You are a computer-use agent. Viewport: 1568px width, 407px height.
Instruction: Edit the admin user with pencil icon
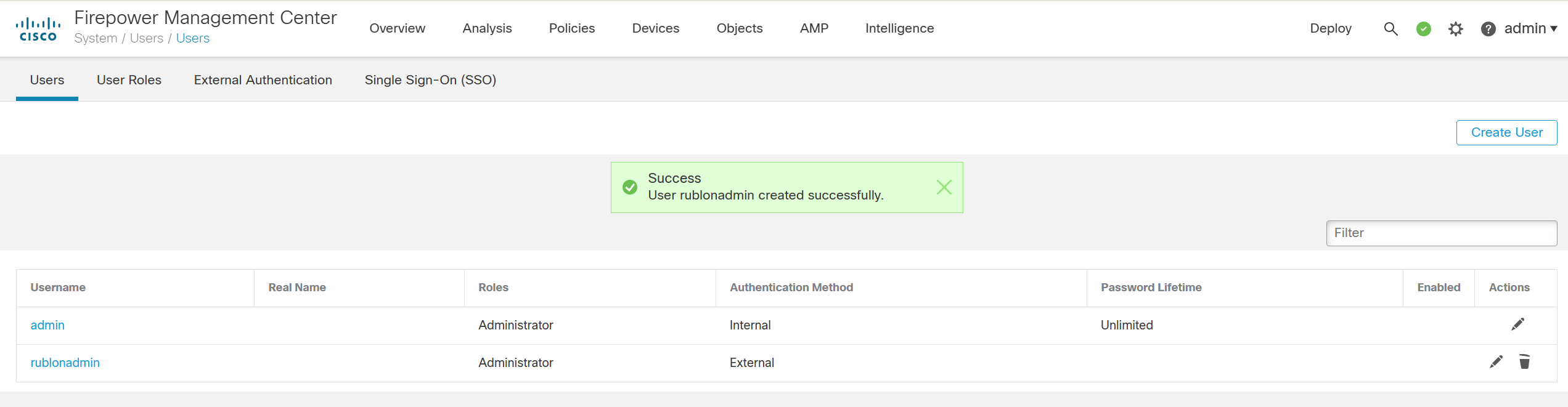click(1517, 324)
